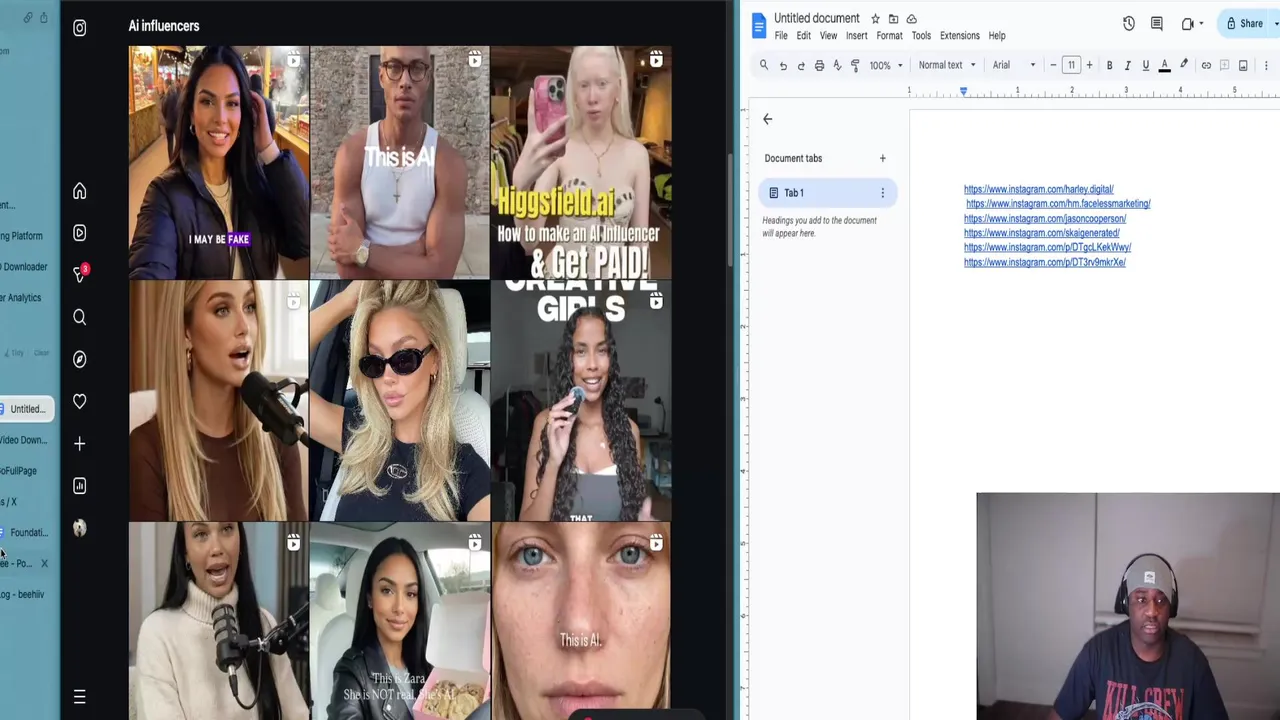Open the jasoncooperson Instagram link

(x=1045, y=219)
